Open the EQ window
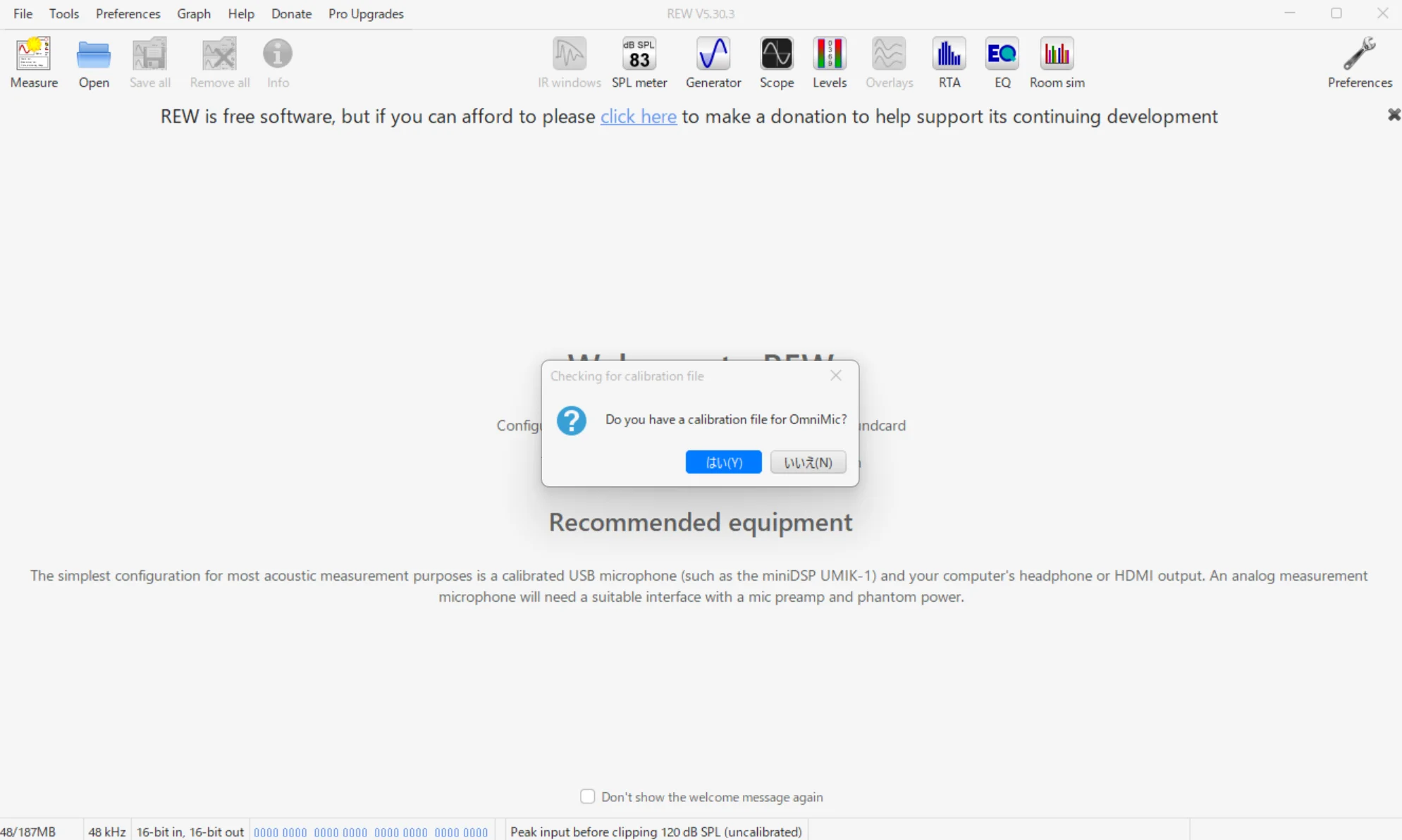This screenshot has width=1402, height=840. (1002, 62)
